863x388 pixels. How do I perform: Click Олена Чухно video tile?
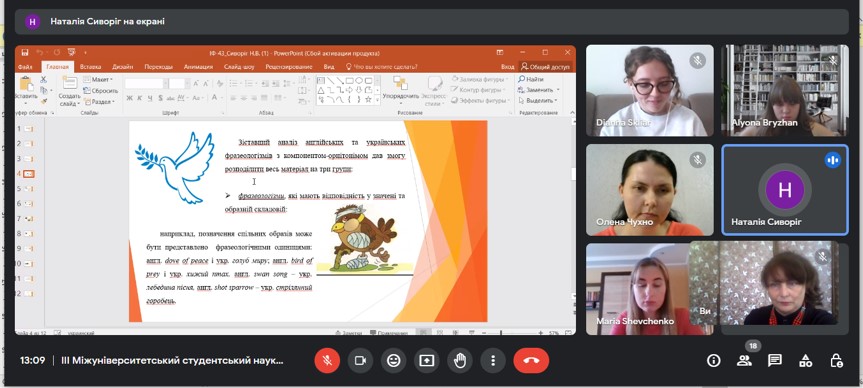click(x=649, y=190)
